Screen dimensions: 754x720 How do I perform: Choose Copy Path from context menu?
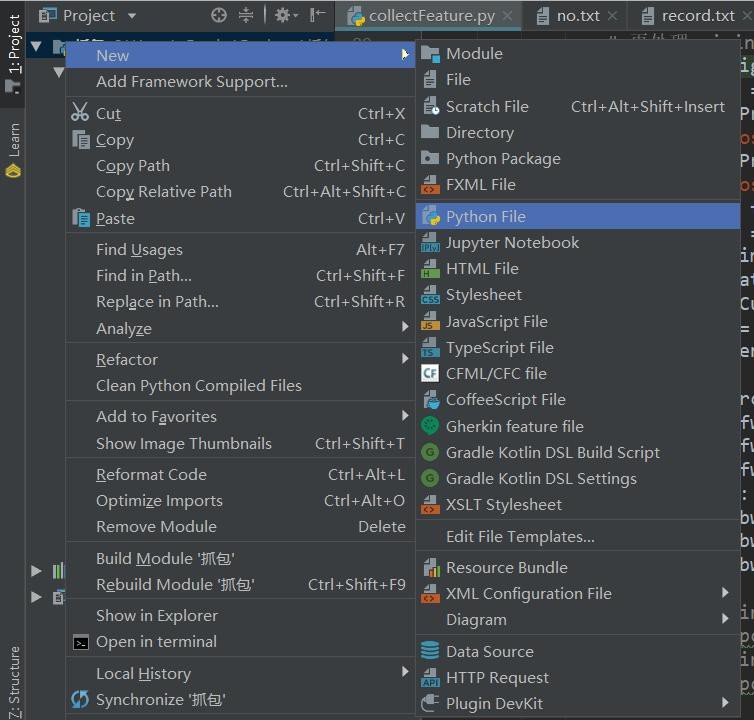[x=240, y=166]
